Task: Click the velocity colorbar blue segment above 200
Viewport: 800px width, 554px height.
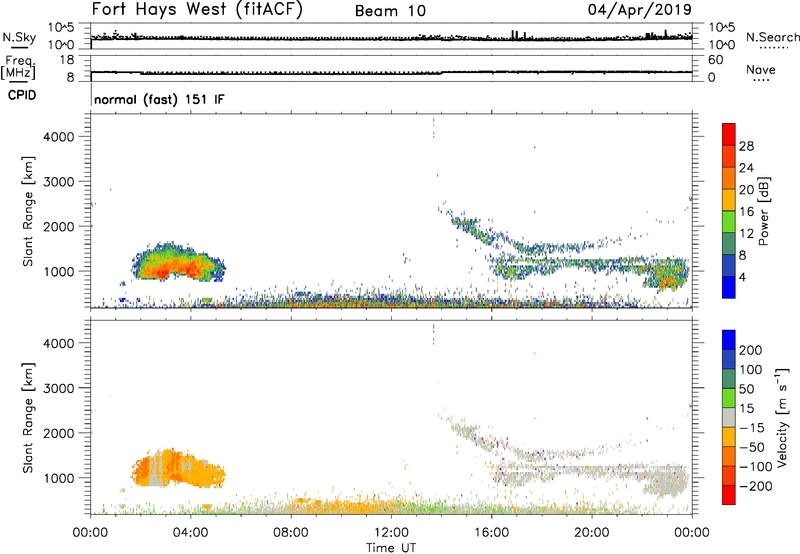Action: click(729, 339)
